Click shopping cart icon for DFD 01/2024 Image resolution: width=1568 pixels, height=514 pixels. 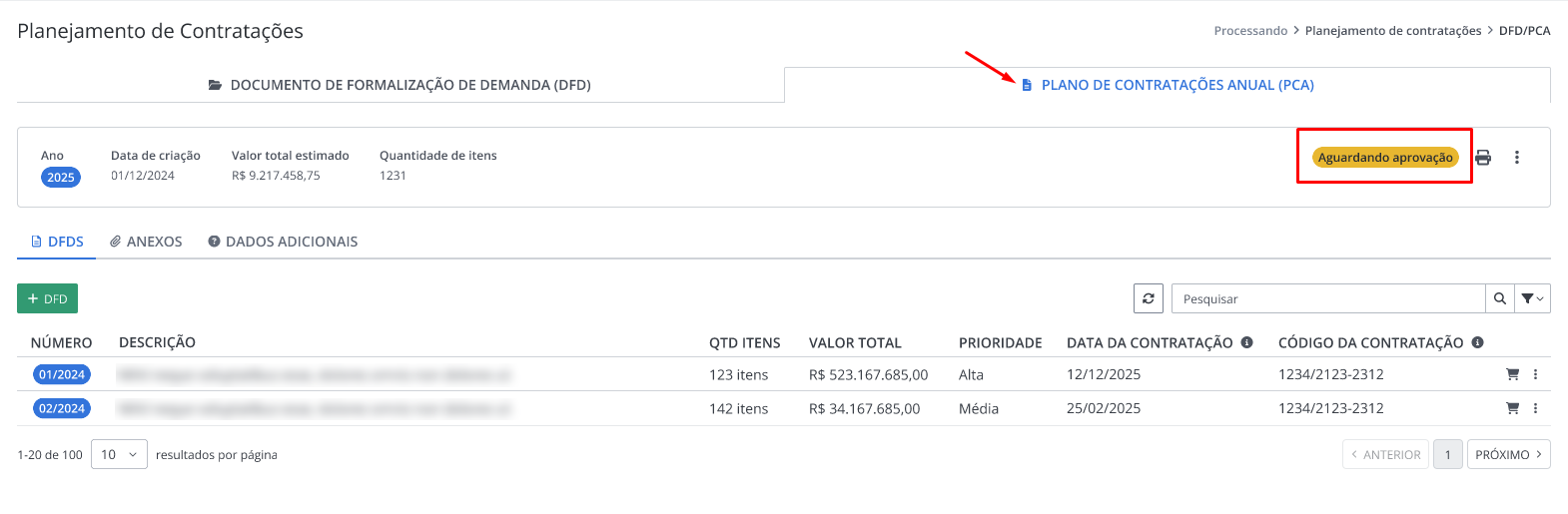tap(1512, 374)
